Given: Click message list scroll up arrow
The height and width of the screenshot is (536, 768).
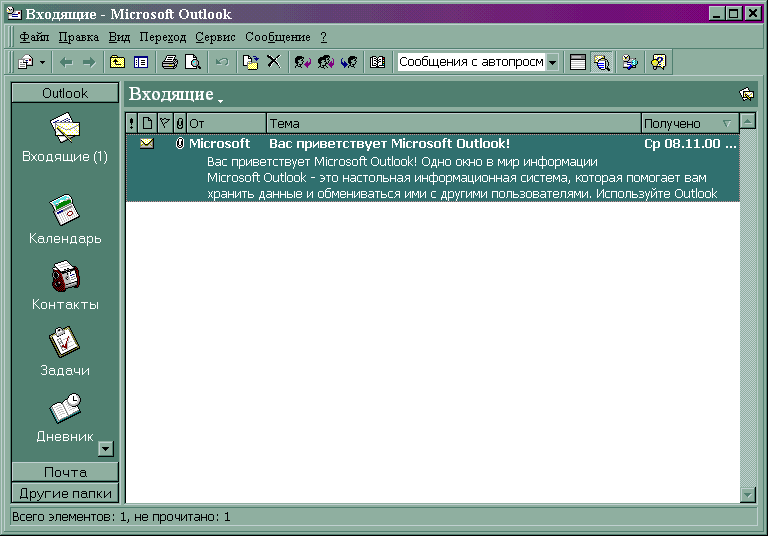Looking at the screenshot, I should 747,121.
